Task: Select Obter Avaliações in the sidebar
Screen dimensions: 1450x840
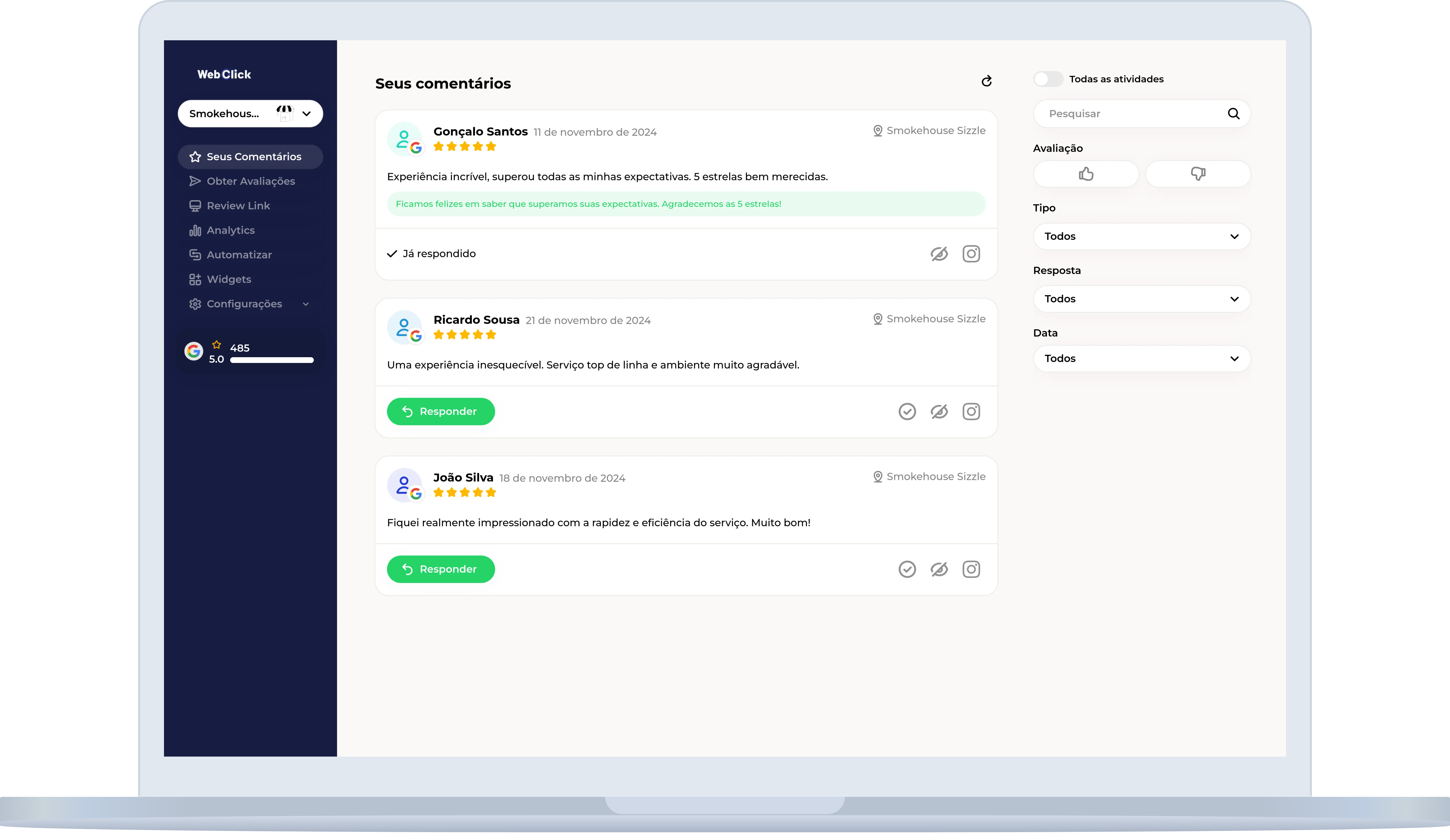Action: pyautogui.click(x=251, y=181)
